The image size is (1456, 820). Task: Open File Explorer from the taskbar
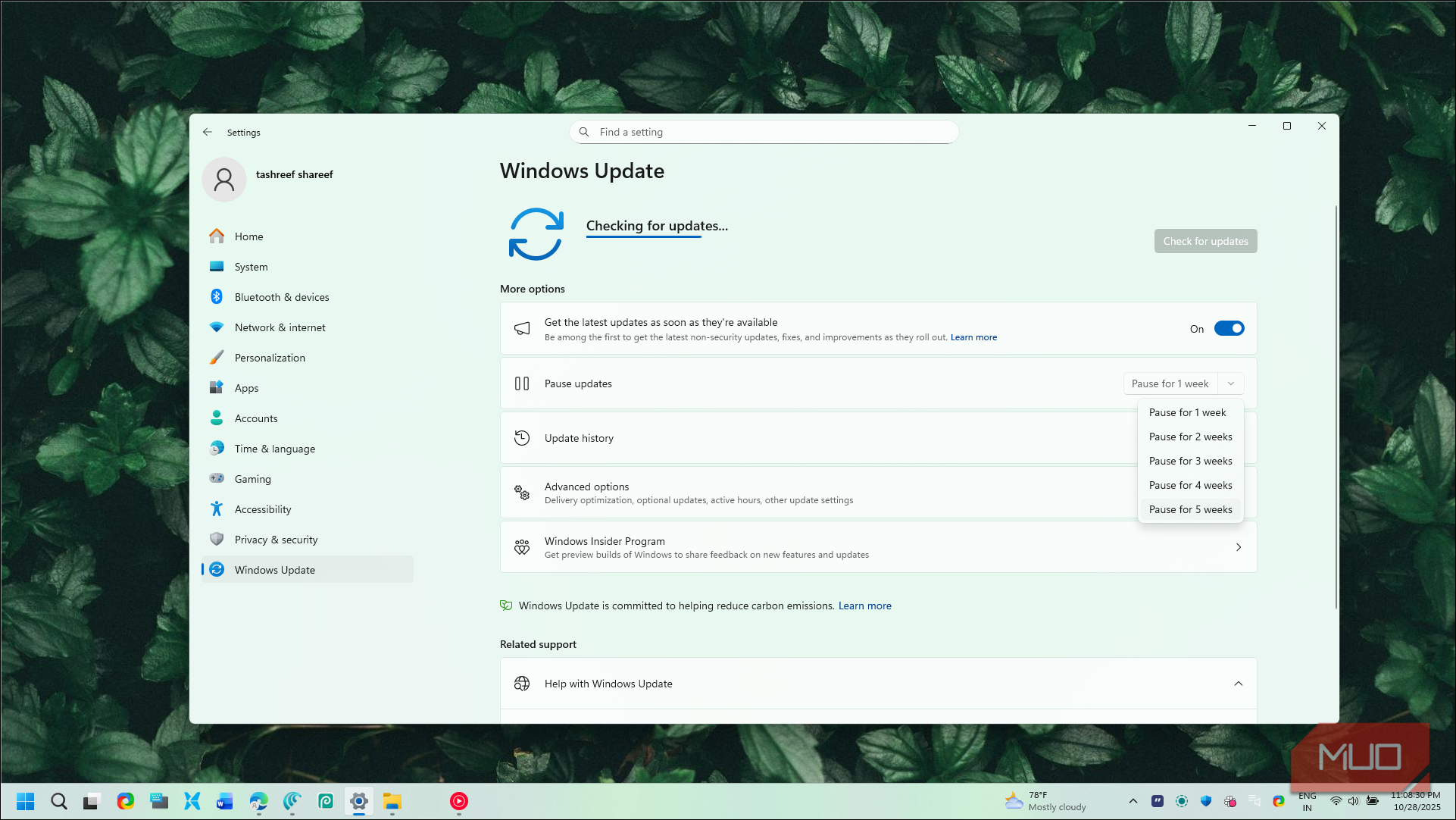click(x=392, y=802)
